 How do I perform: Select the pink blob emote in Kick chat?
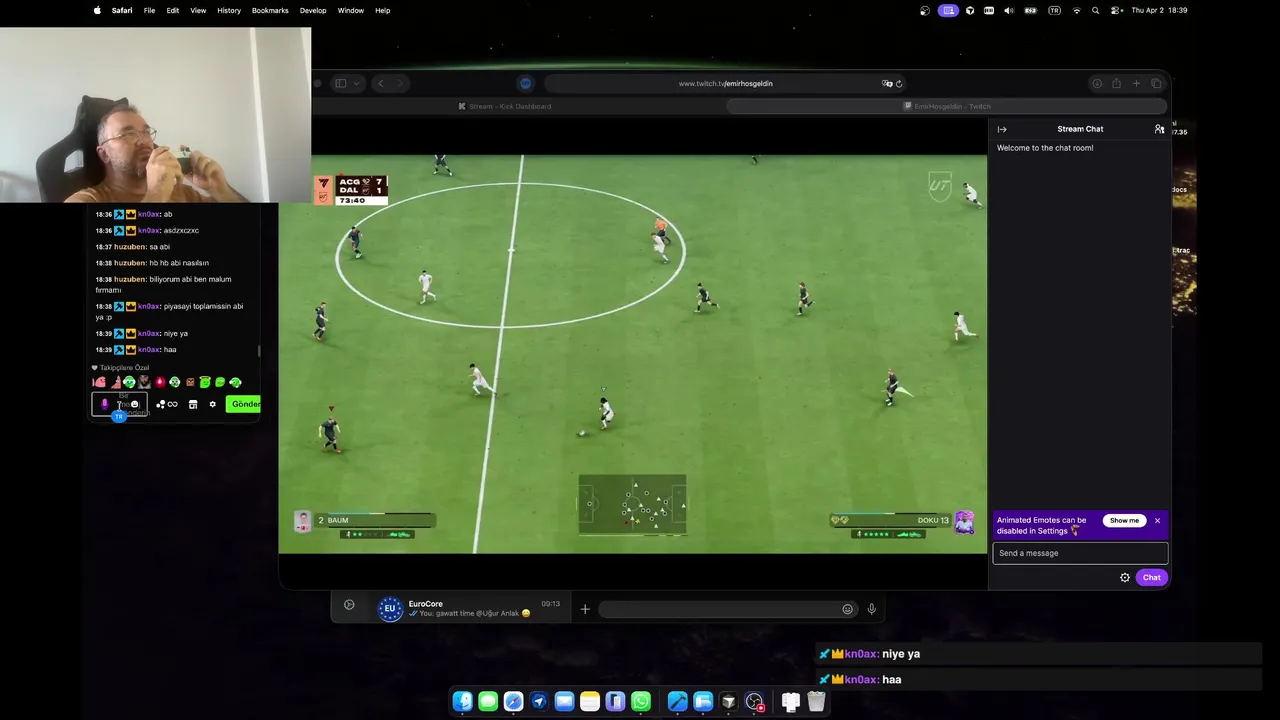click(99, 382)
